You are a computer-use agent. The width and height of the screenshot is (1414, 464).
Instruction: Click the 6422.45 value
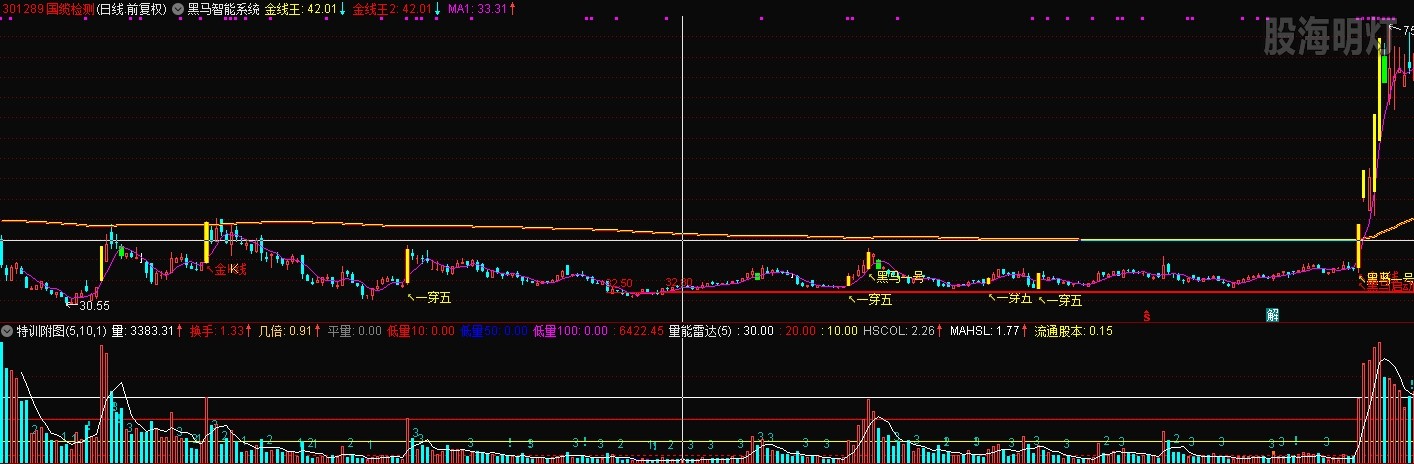(642, 330)
